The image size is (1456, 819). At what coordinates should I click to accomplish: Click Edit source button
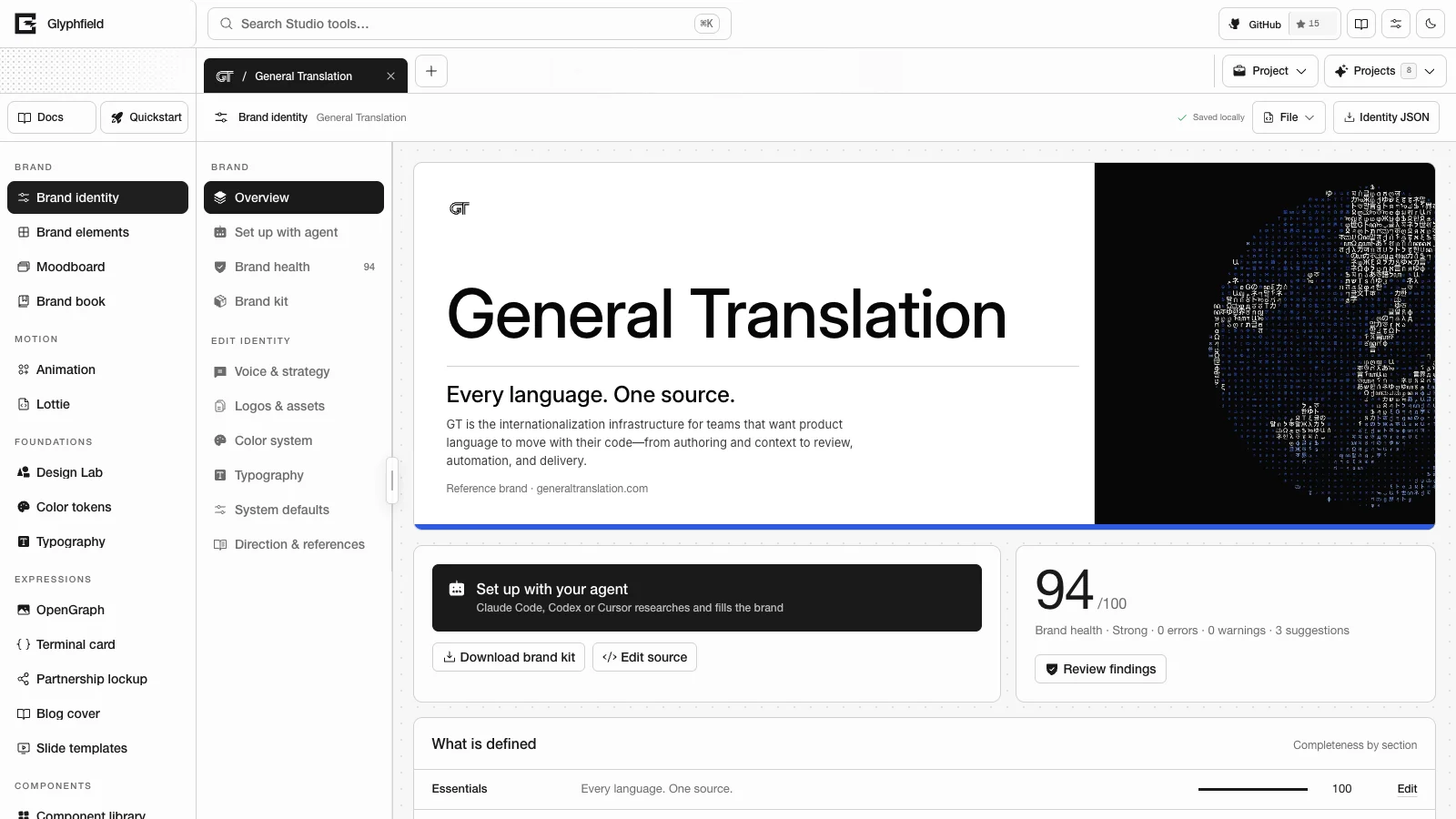pos(644,657)
